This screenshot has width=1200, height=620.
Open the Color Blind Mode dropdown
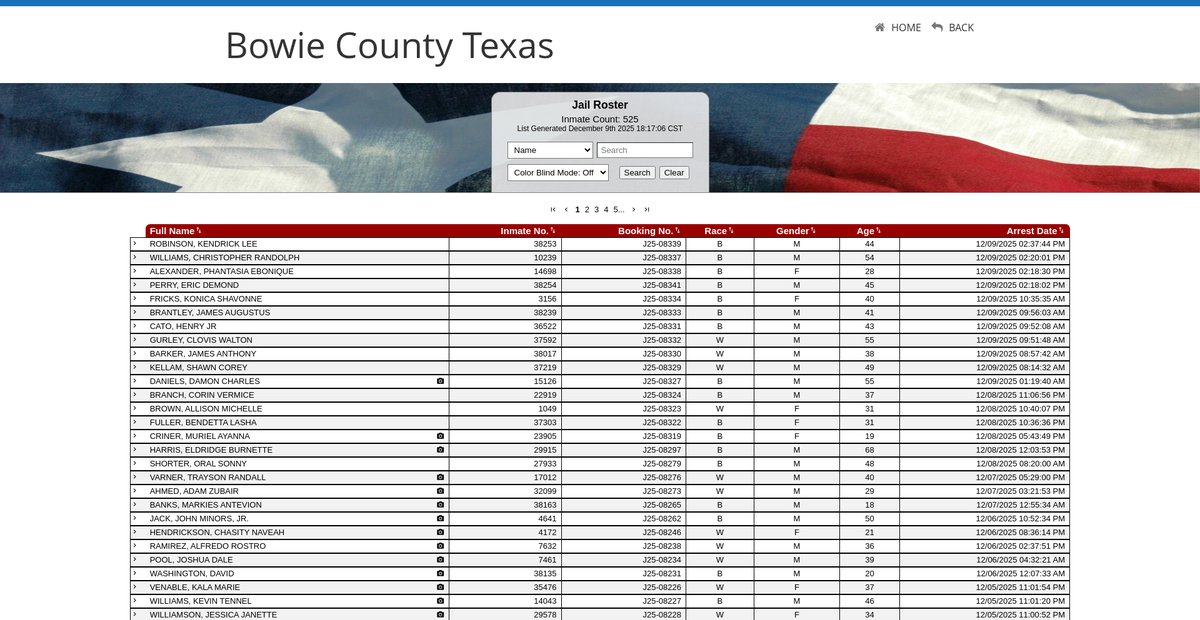coord(558,172)
